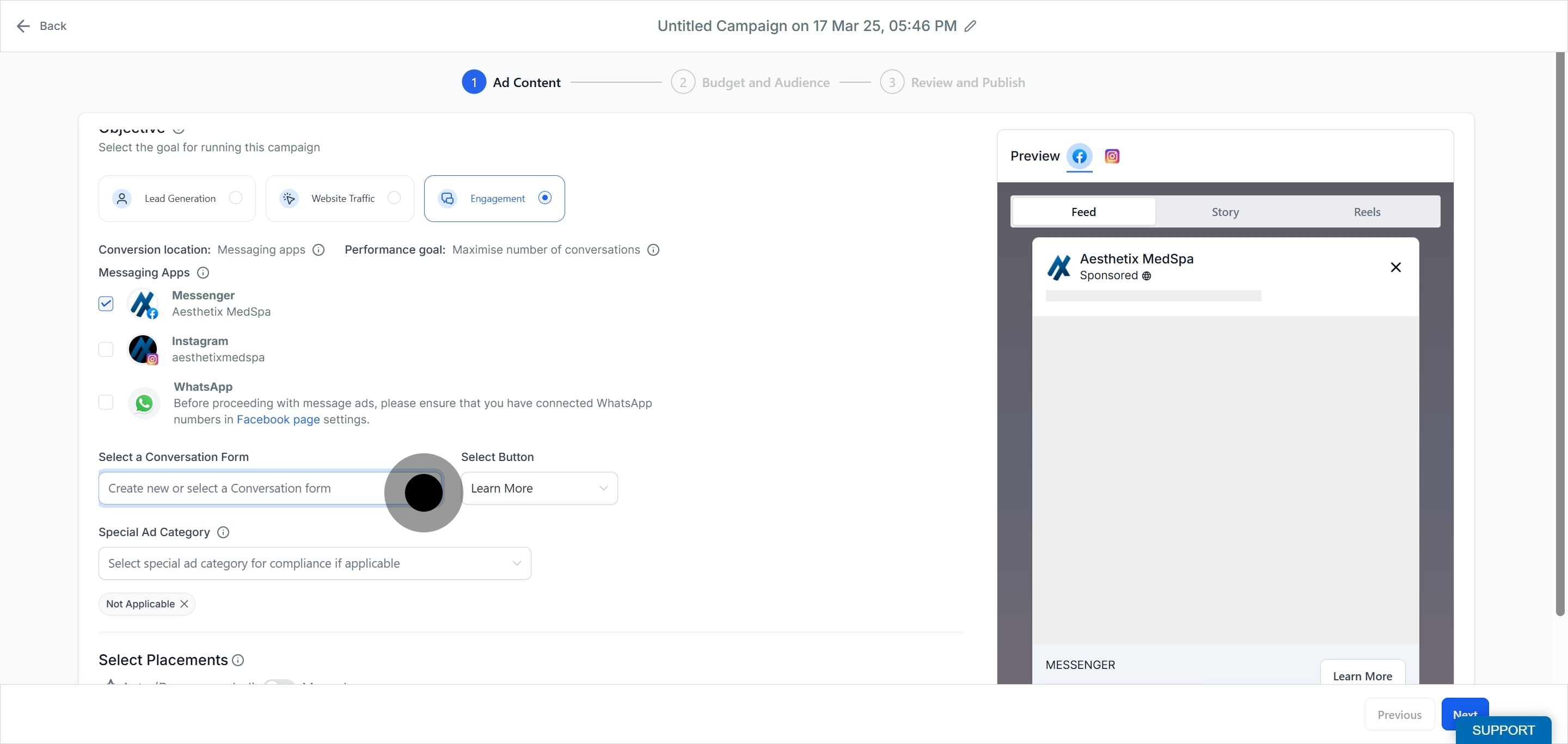Go to the Ad Content step
Image resolution: width=1568 pixels, height=744 pixels.
(x=511, y=82)
